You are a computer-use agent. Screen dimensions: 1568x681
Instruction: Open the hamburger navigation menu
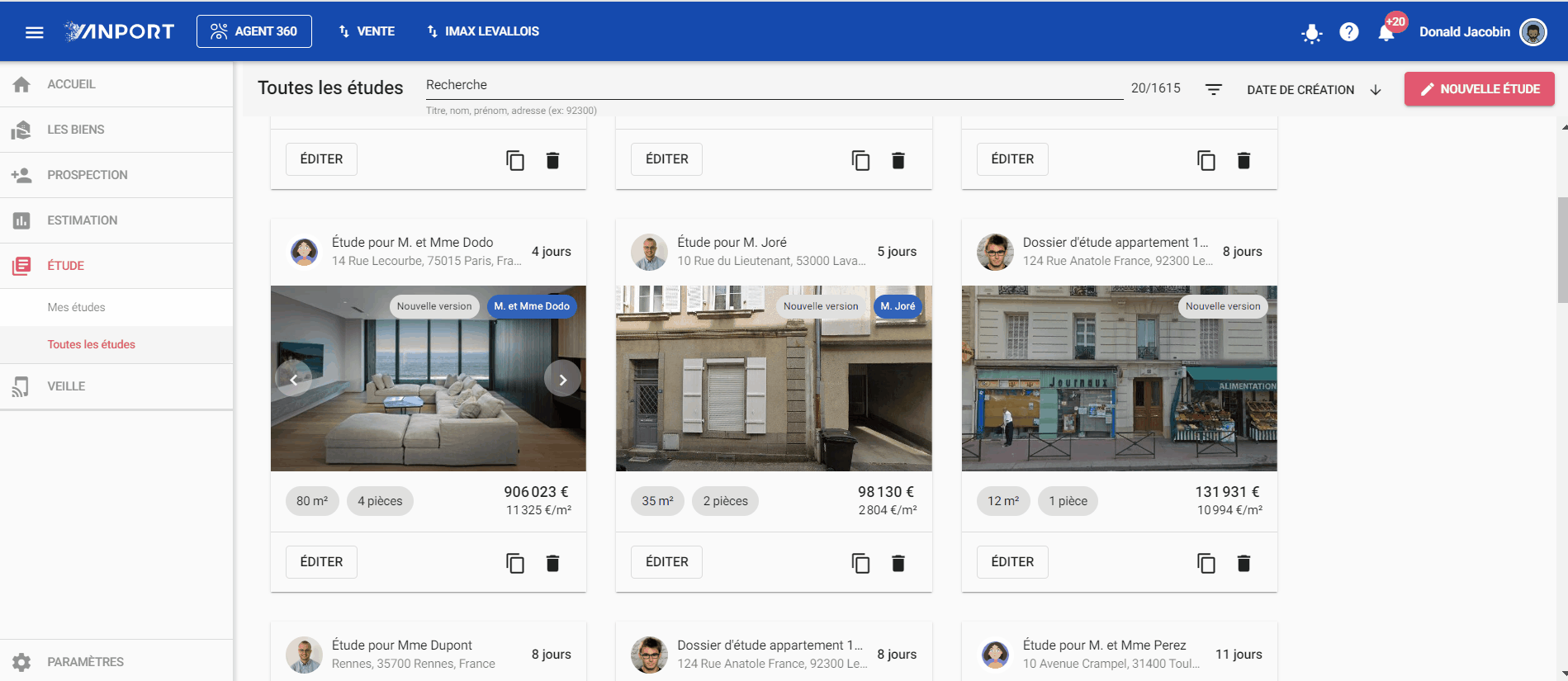click(x=34, y=32)
